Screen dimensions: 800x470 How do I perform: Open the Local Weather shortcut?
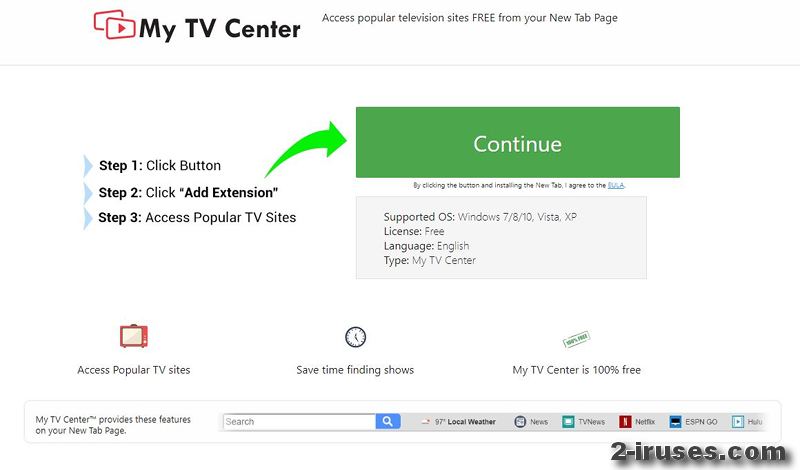coord(458,422)
